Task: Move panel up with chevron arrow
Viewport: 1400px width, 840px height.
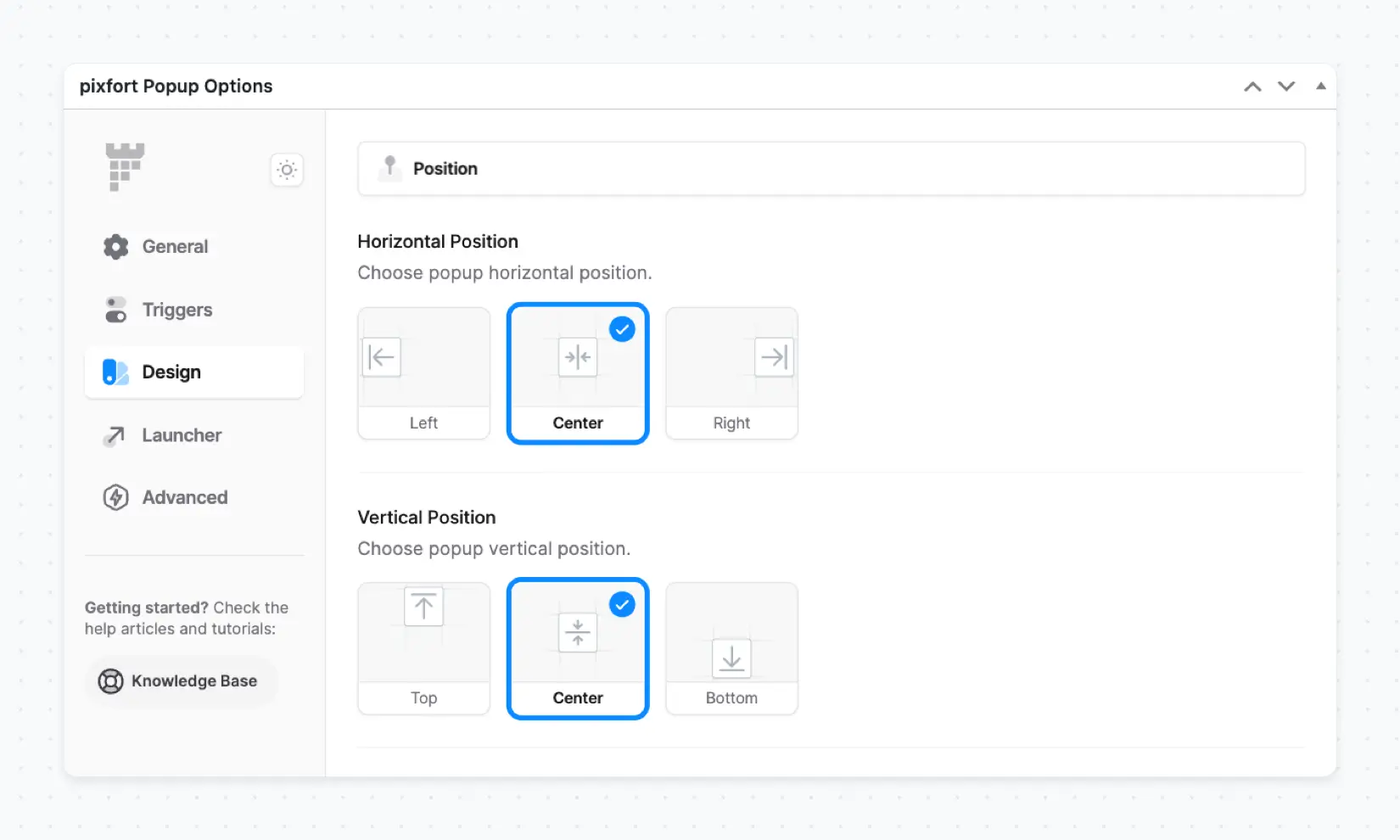Action: [x=1252, y=87]
